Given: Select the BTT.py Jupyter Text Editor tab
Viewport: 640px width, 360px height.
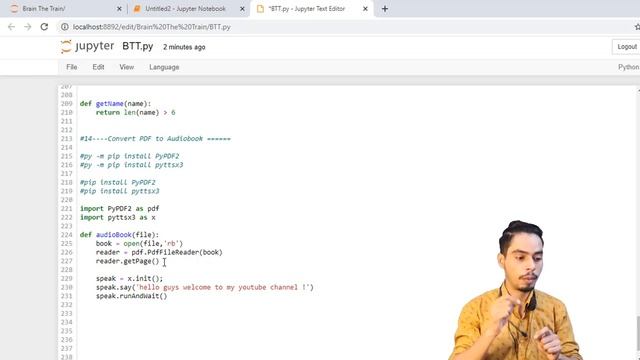Looking at the screenshot, I should click(307, 9).
